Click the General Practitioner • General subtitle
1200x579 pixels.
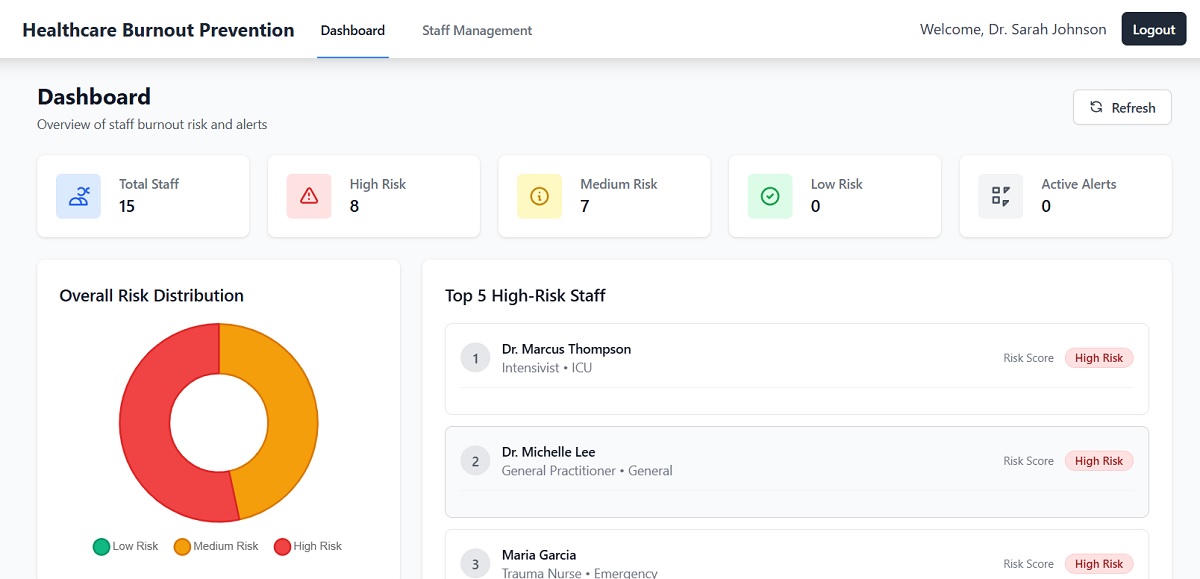[x=587, y=471]
